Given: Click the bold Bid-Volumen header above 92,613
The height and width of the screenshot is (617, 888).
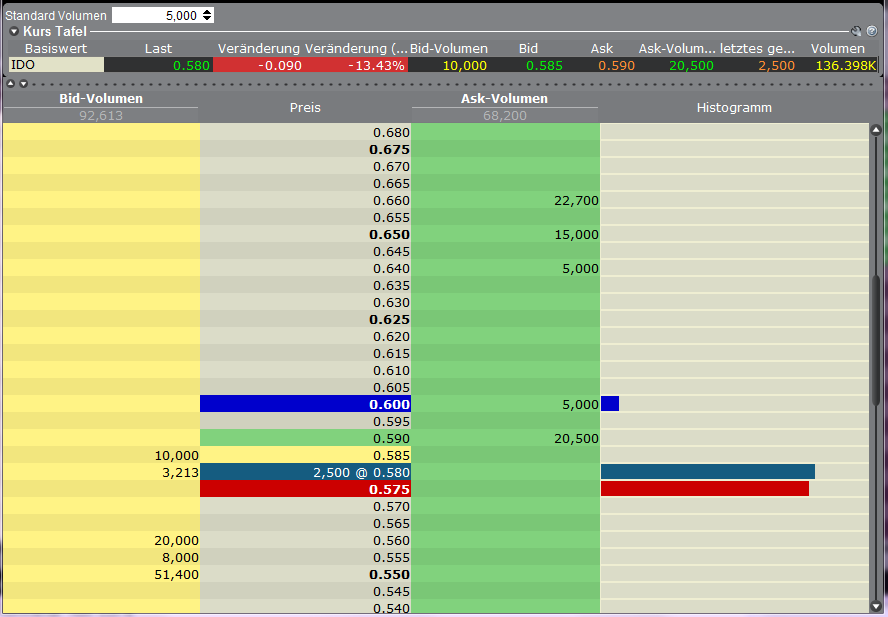Looking at the screenshot, I should 101,99.
